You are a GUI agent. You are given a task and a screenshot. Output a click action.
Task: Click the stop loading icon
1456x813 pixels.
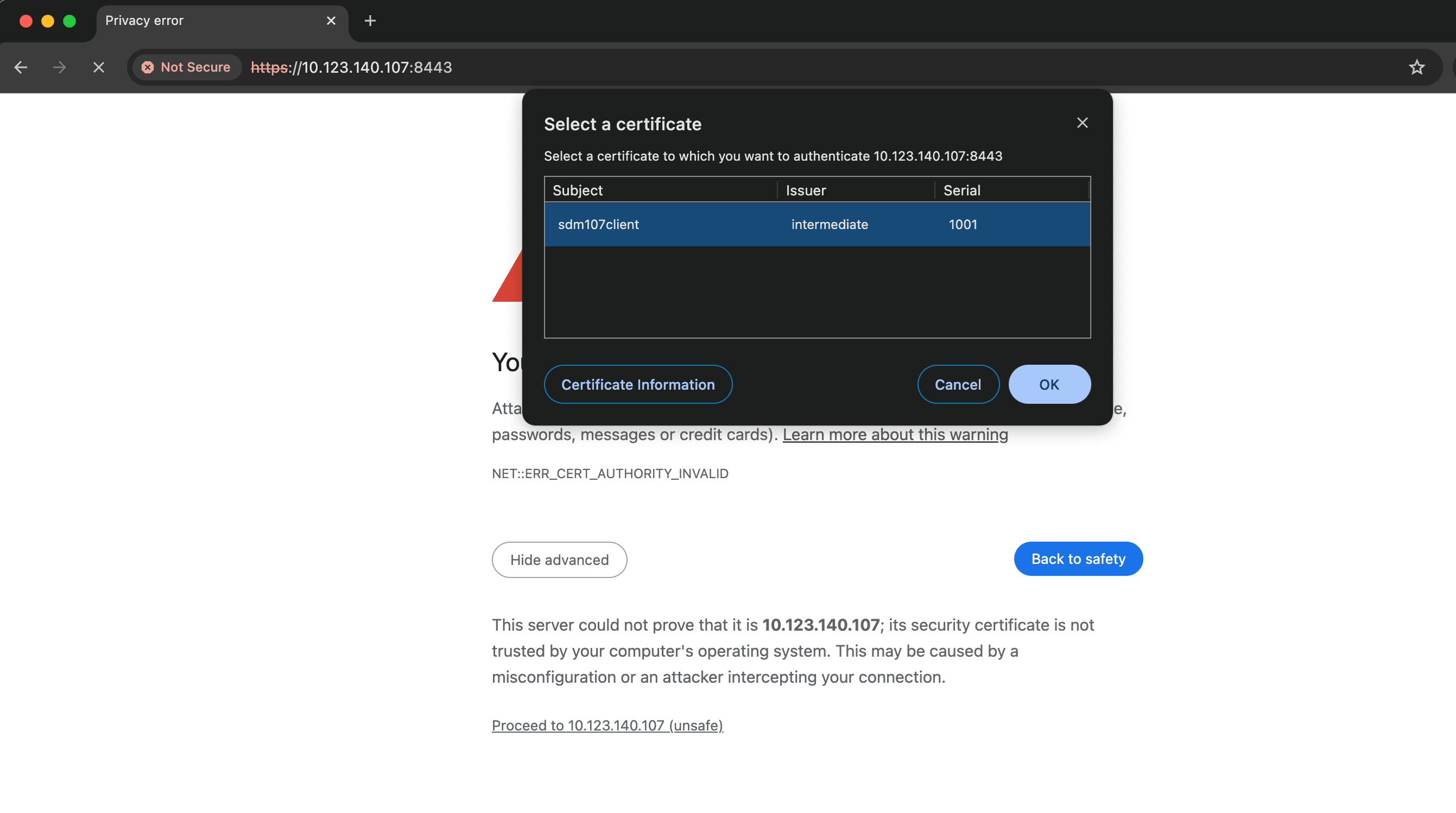[99, 67]
